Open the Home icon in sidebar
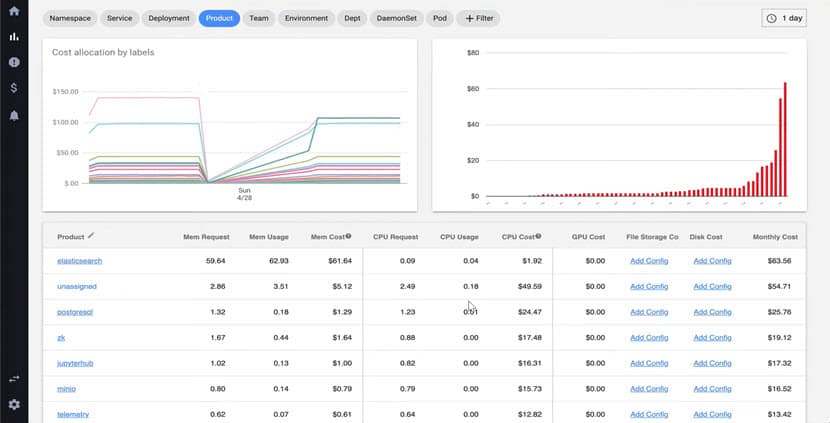Viewport: 830px width, 423px height. (14, 11)
